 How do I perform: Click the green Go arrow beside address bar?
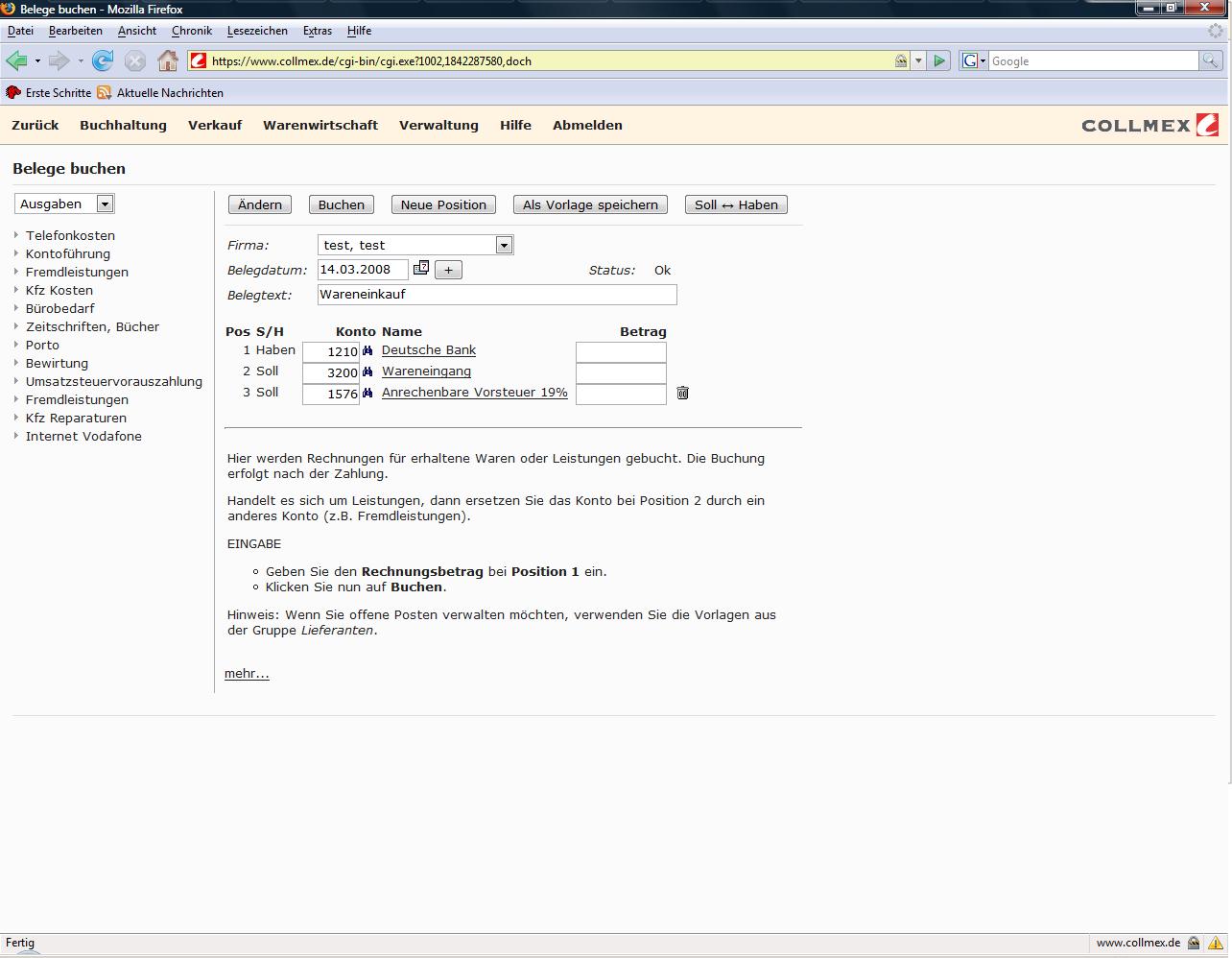pyautogui.click(x=939, y=60)
